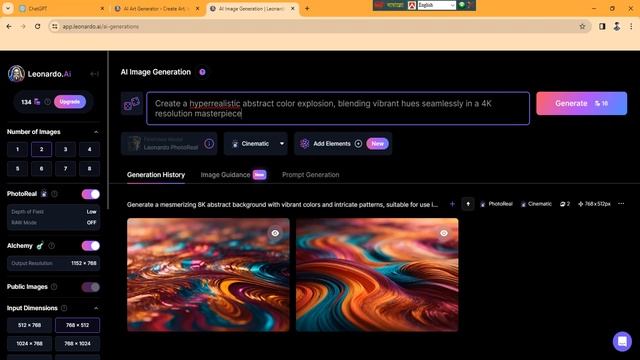Open the Leonardo PhotoReal model info icon
The image size is (640, 360).
tap(209, 144)
